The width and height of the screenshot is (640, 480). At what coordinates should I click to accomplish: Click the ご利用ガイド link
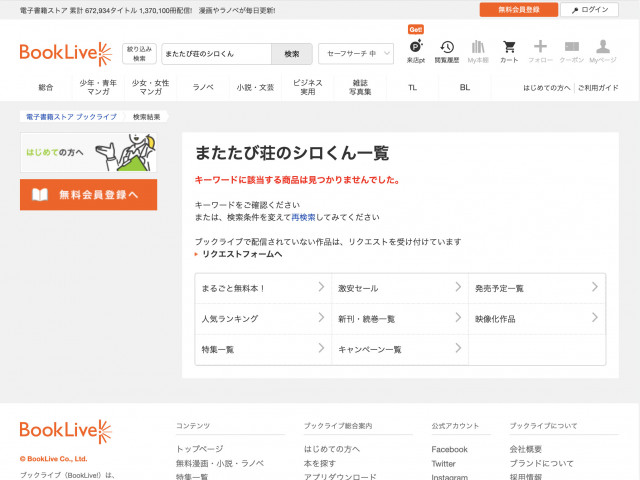point(598,88)
